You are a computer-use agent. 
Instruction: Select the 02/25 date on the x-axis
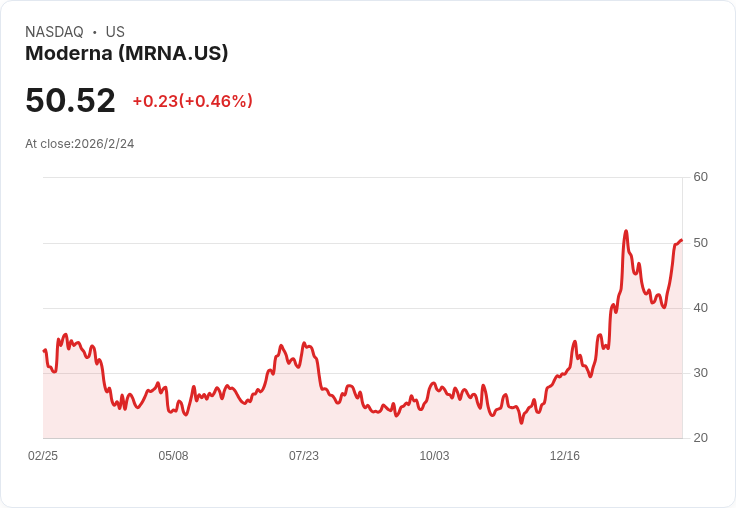click(x=43, y=455)
